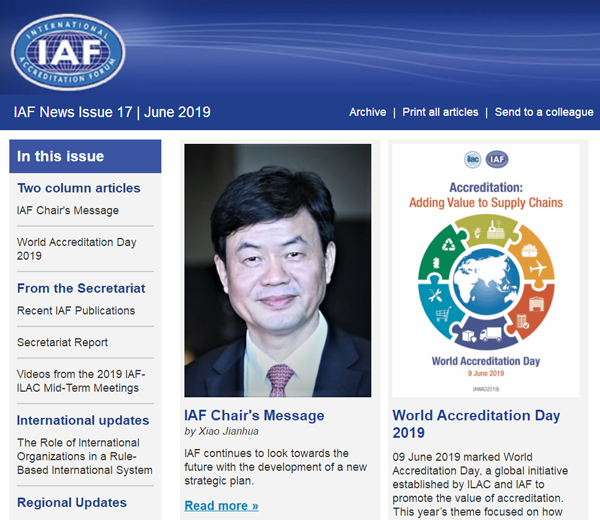Open World Accreditation Day 2019 article title
This screenshot has width=600, height=520.
476,424
